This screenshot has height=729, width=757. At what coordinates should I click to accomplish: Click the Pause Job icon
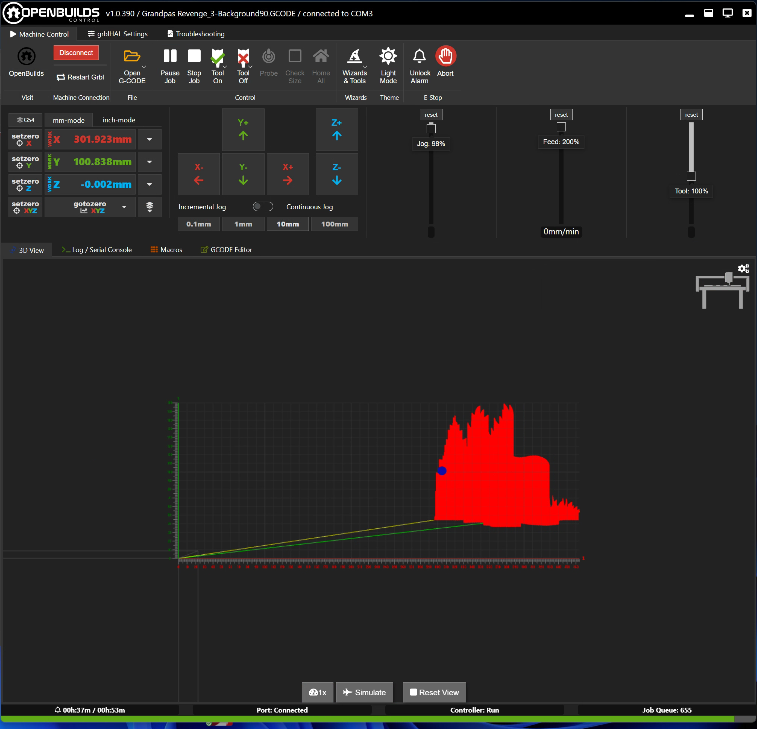coord(170,58)
